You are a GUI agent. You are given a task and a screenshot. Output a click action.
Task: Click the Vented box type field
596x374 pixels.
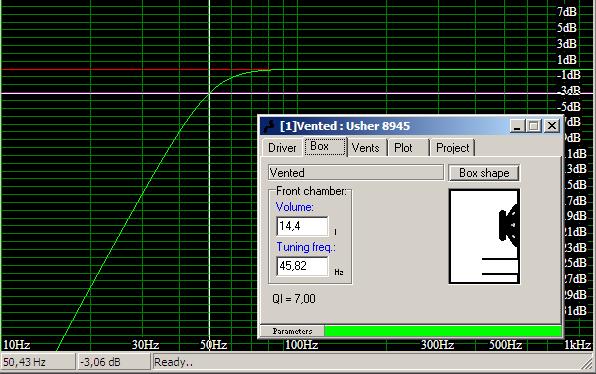356,173
